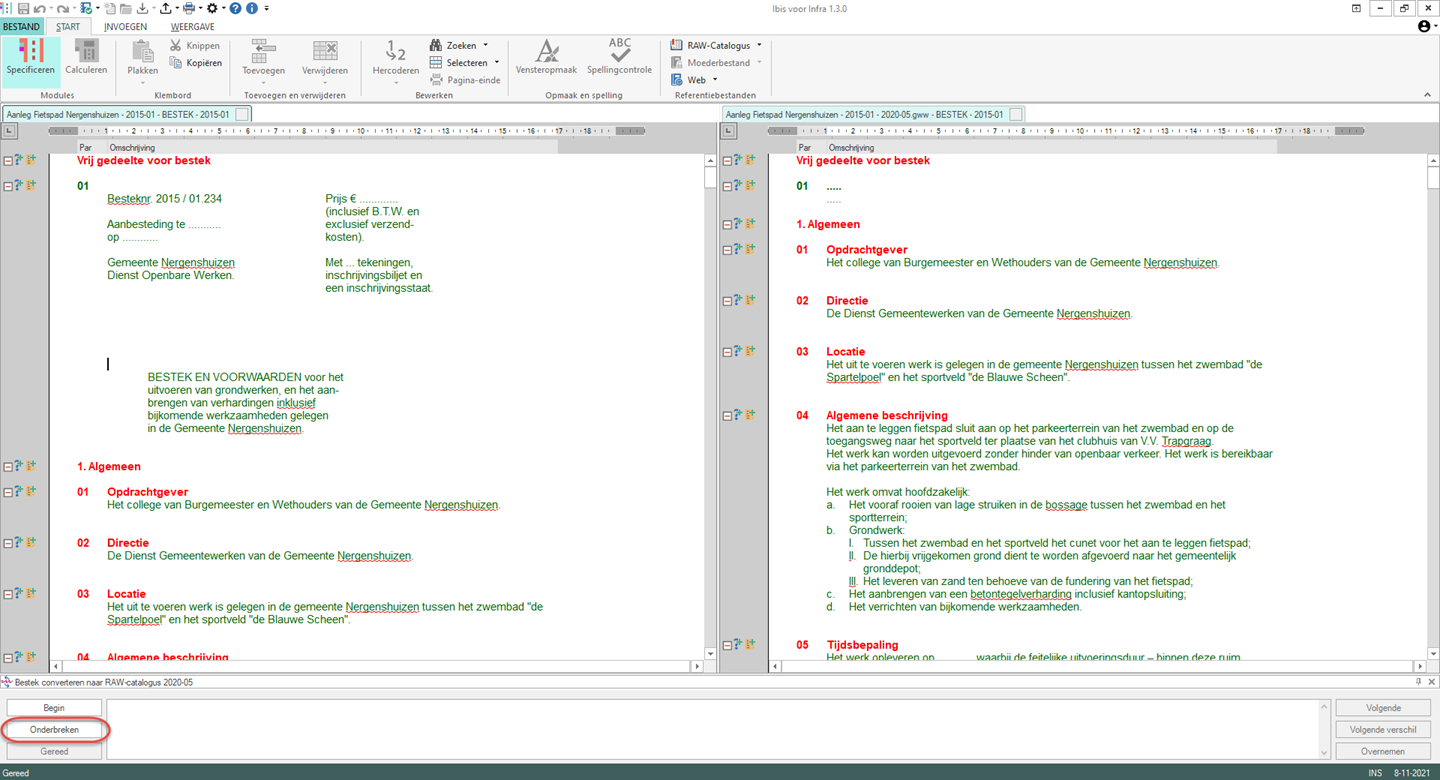Open Vensteropmaak formatting tool
This screenshot has width=1440, height=780.
546,56
